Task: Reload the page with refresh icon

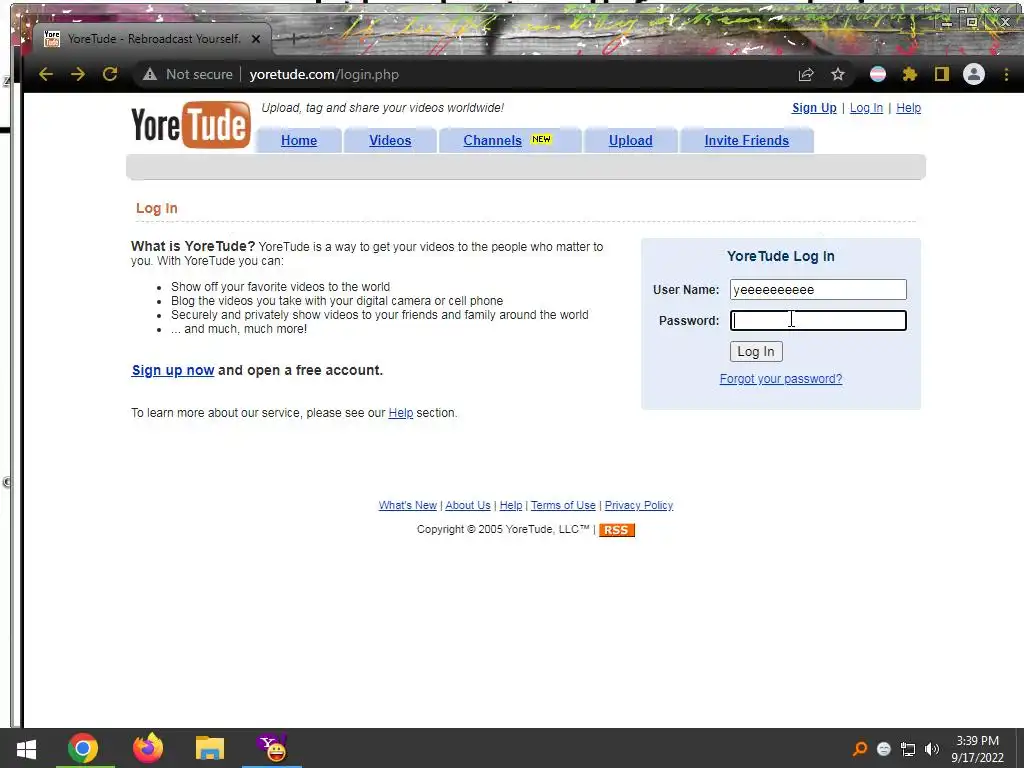Action: click(110, 74)
